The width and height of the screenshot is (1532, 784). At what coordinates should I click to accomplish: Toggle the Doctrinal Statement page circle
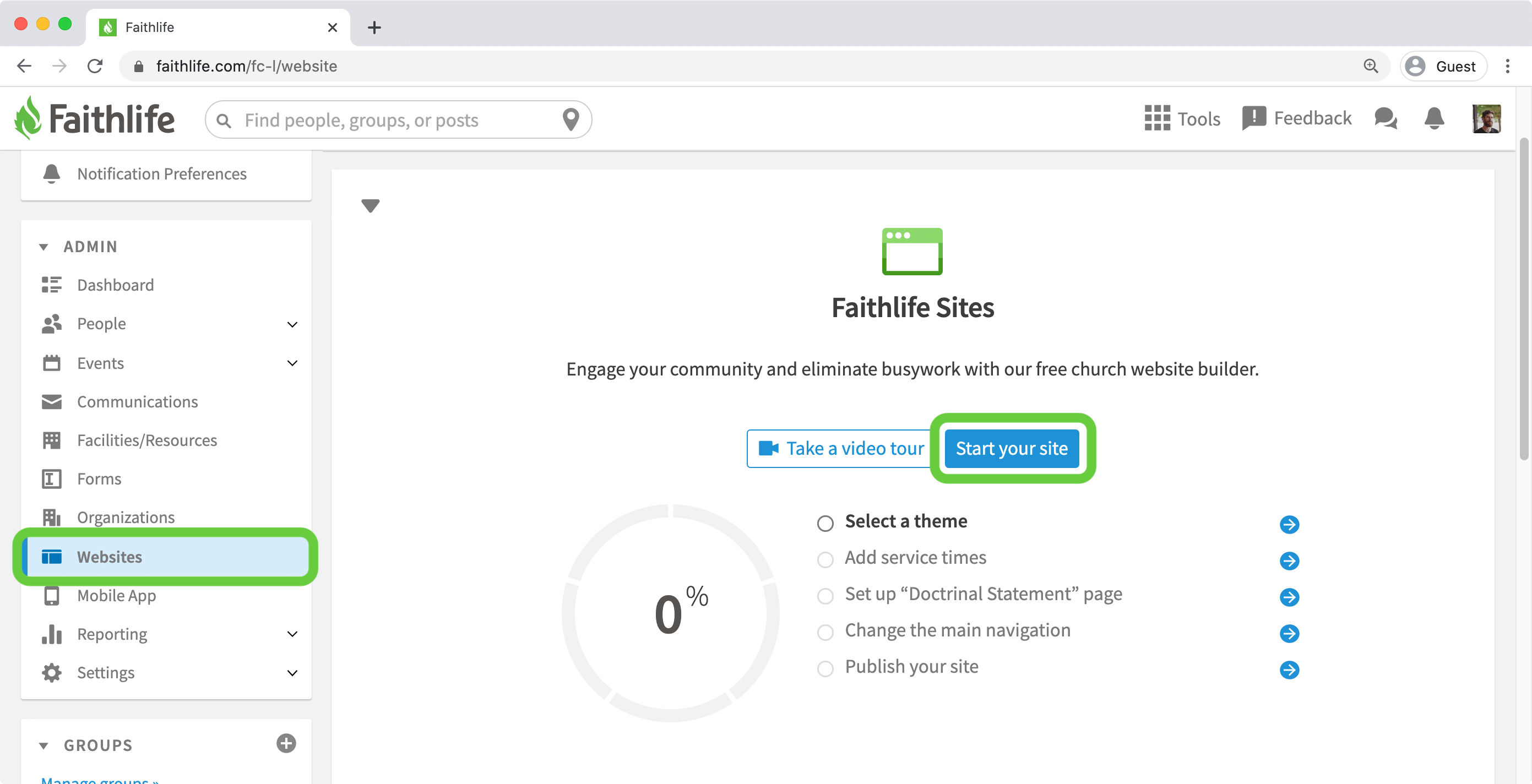(825, 596)
